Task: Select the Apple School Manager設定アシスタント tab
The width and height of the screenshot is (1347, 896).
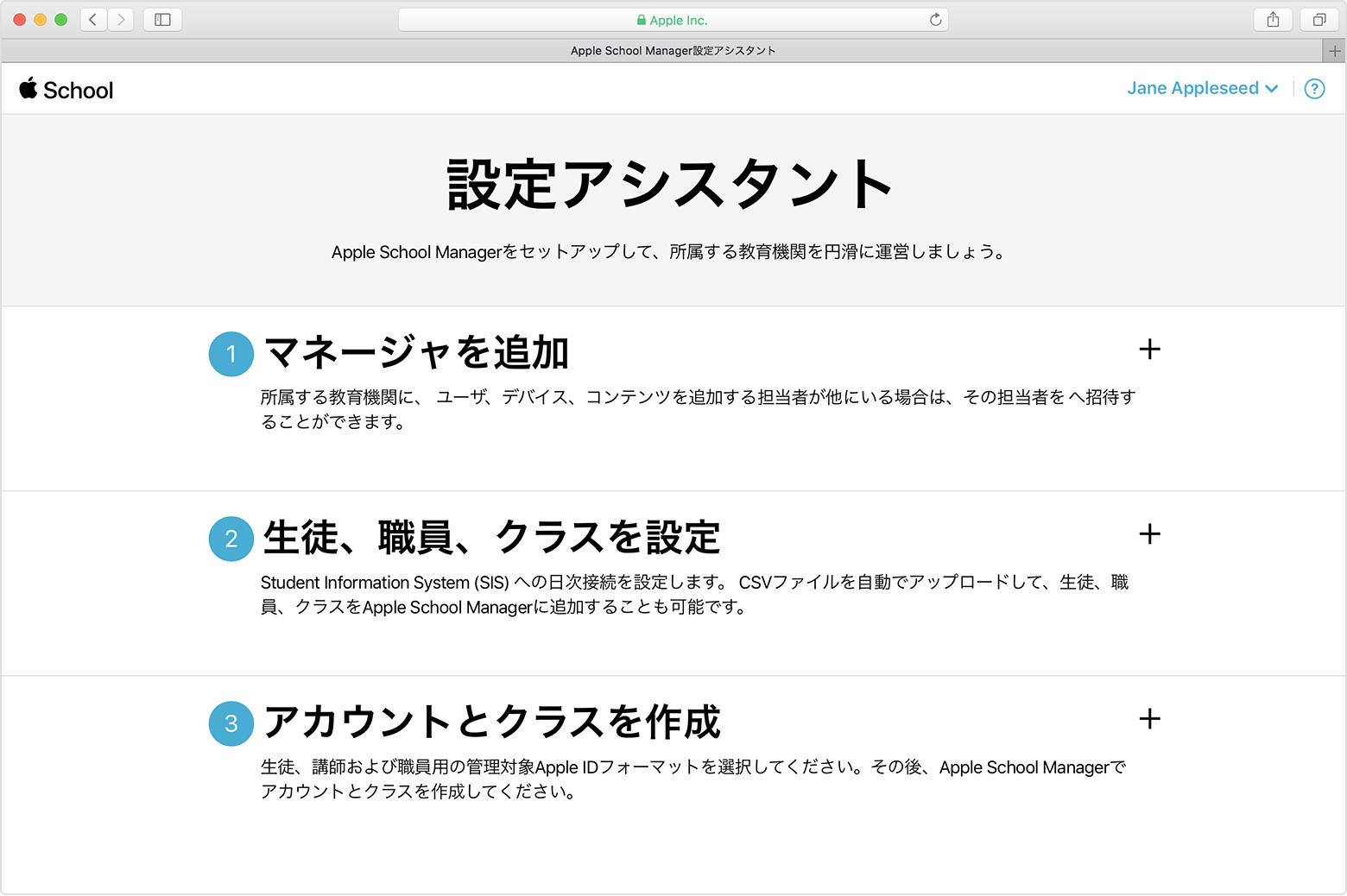Action: click(673, 51)
